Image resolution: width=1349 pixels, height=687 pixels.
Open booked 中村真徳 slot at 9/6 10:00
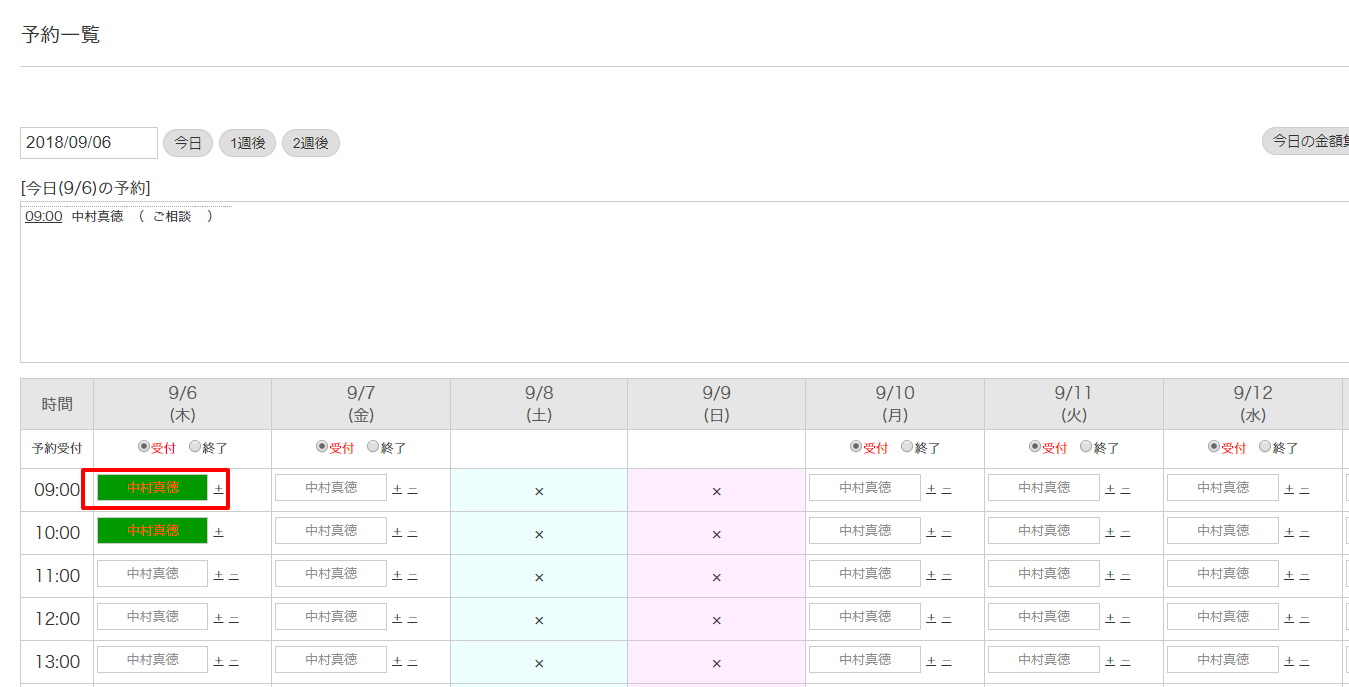tap(153, 531)
